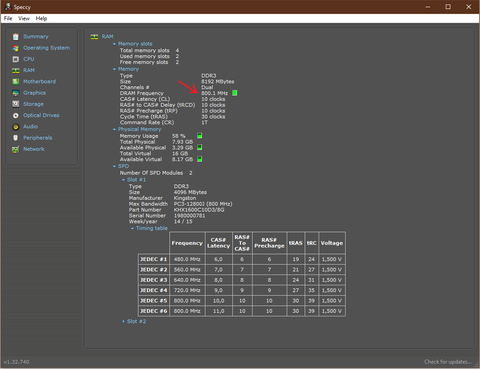Click the Operating System Windows flag icon

point(15,48)
